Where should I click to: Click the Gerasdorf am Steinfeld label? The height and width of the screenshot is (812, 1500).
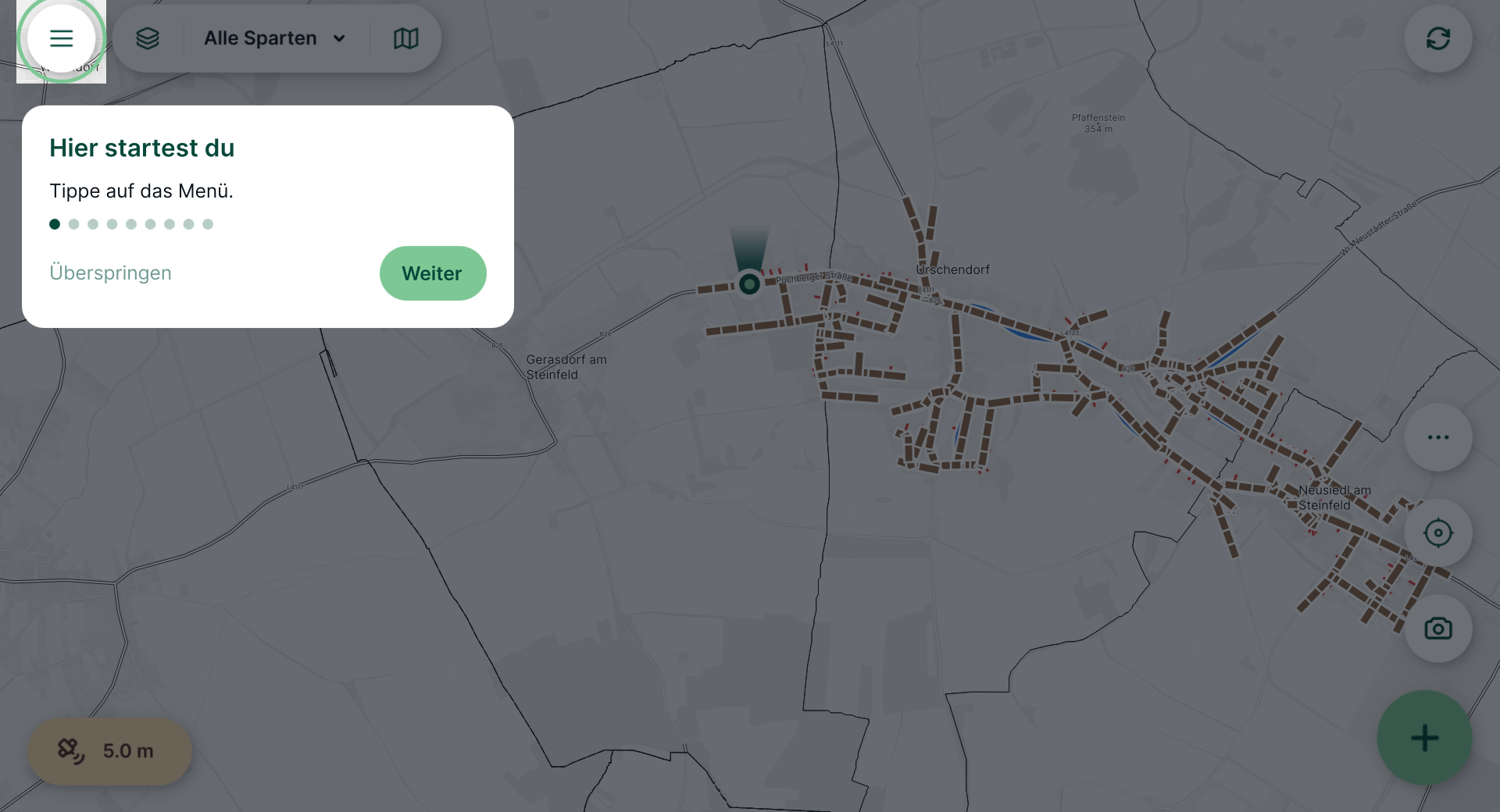566,367
